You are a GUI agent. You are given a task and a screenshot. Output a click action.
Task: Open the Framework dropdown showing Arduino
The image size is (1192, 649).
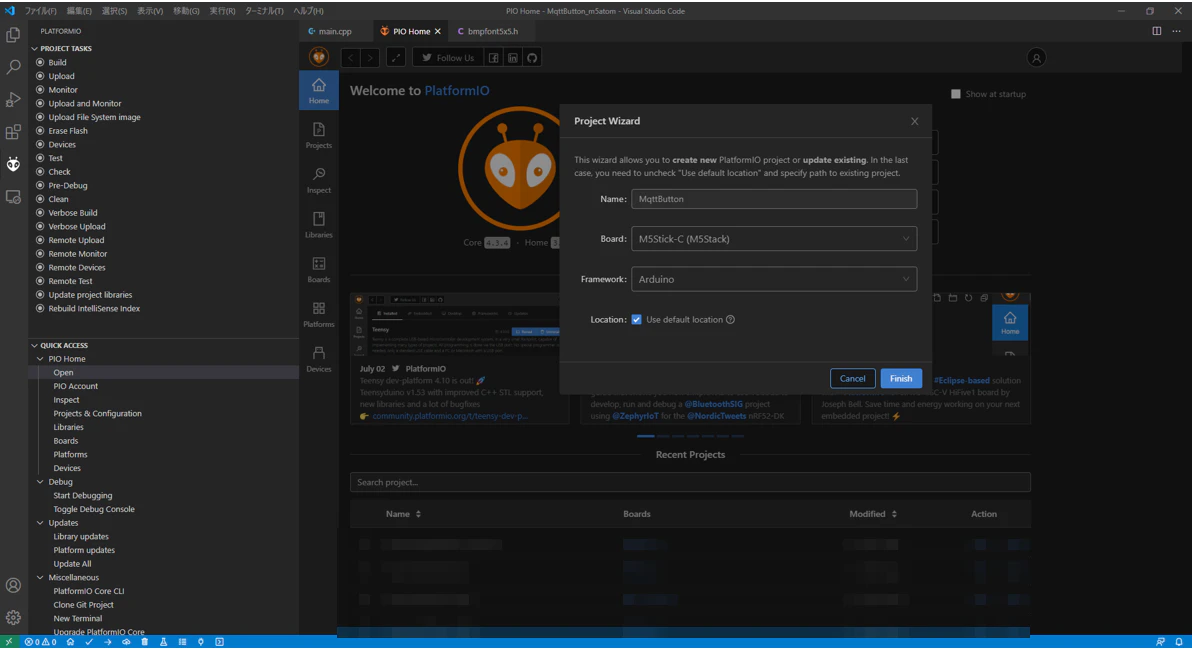click(774, 279)
